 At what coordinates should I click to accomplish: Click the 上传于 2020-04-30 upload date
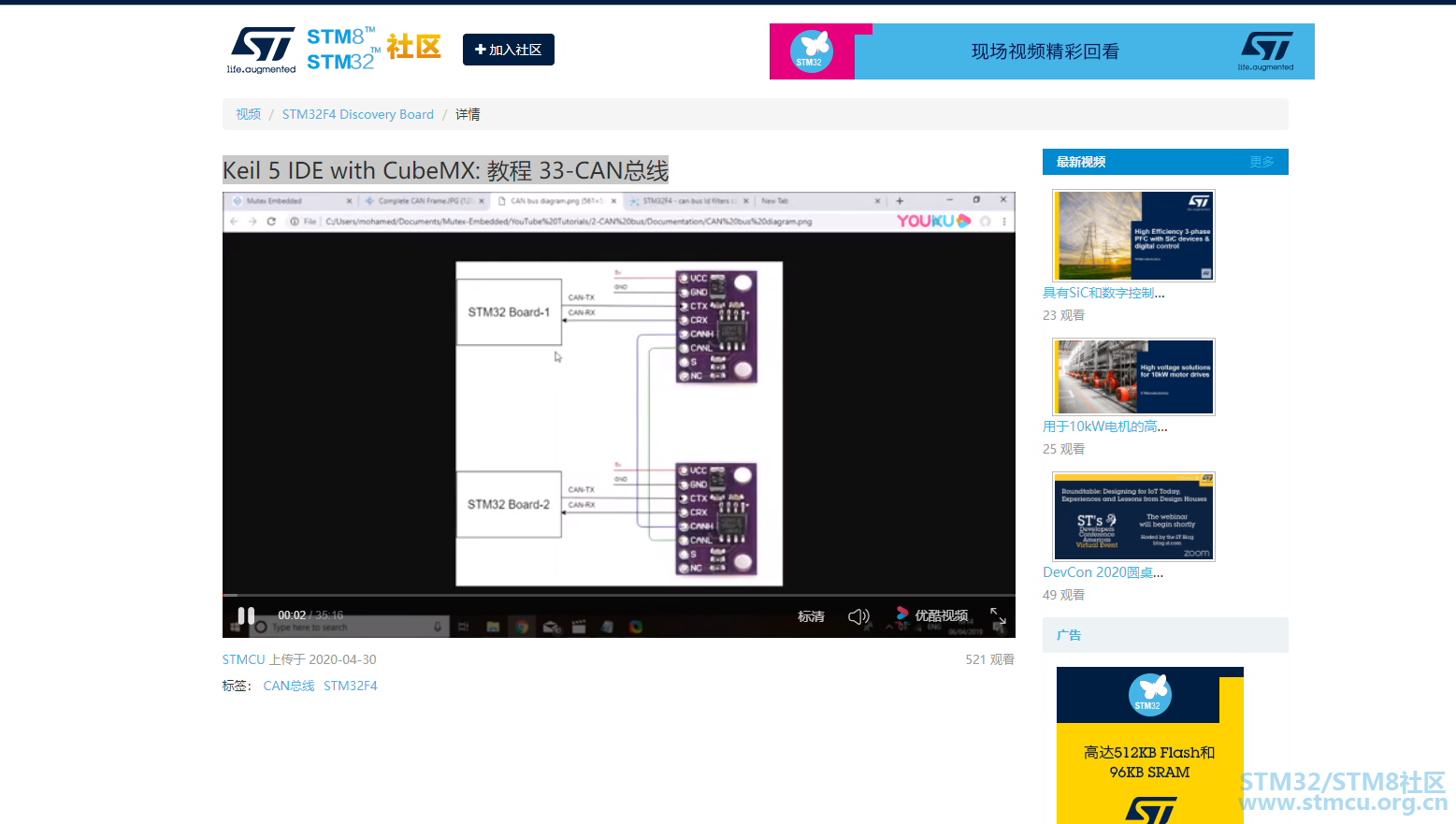click(x=324, y=659)
